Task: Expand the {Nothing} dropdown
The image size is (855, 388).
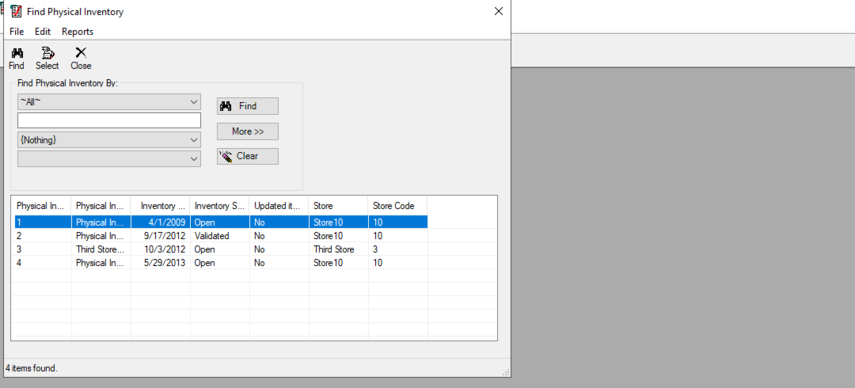Action: 194,140
